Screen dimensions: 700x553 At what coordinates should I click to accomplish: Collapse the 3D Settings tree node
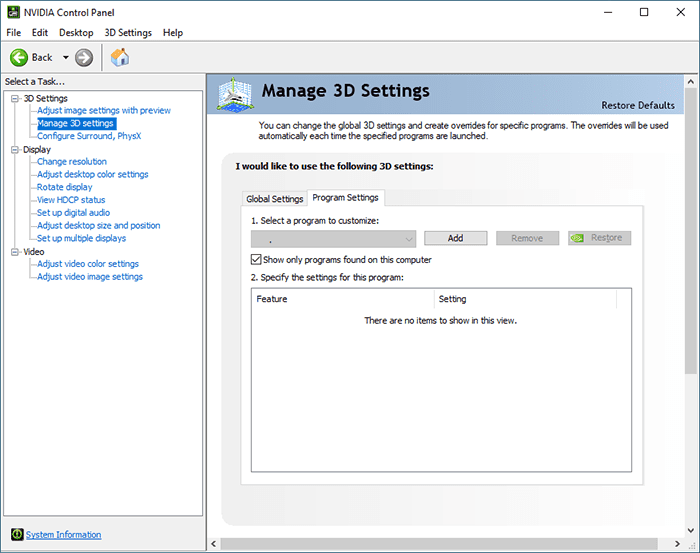tap(16, 98)
